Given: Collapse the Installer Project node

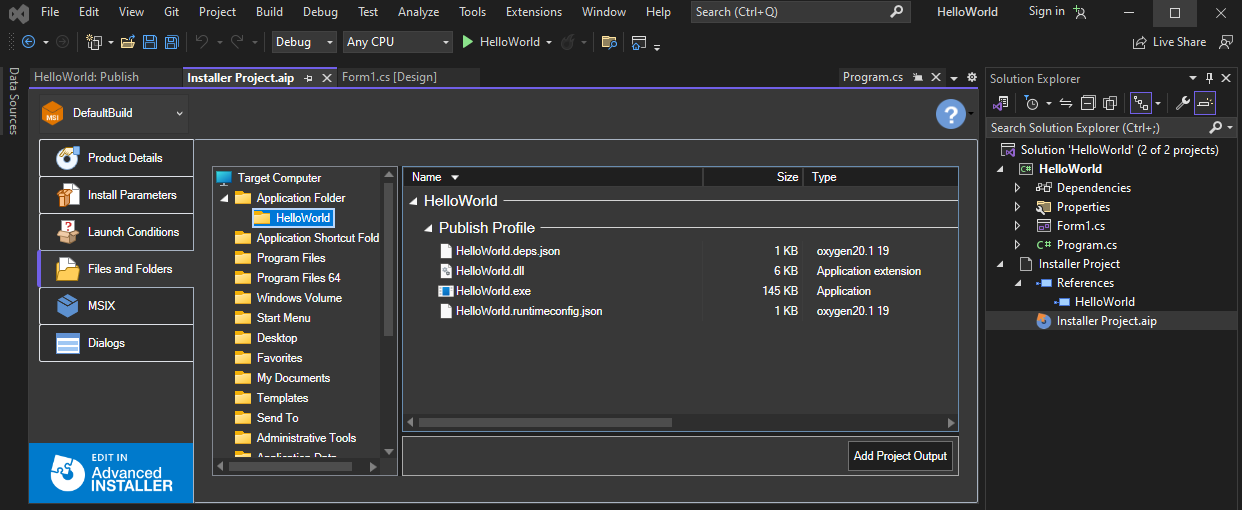Looking at the screenshot, I should click(x=1001, y=264).
